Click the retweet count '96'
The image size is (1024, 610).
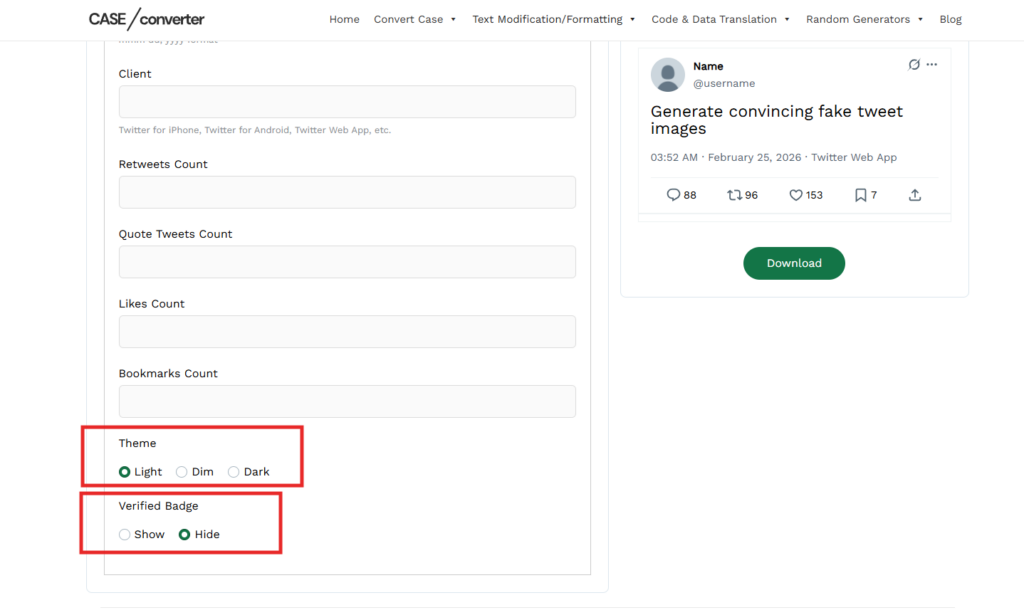pos(751,195)
